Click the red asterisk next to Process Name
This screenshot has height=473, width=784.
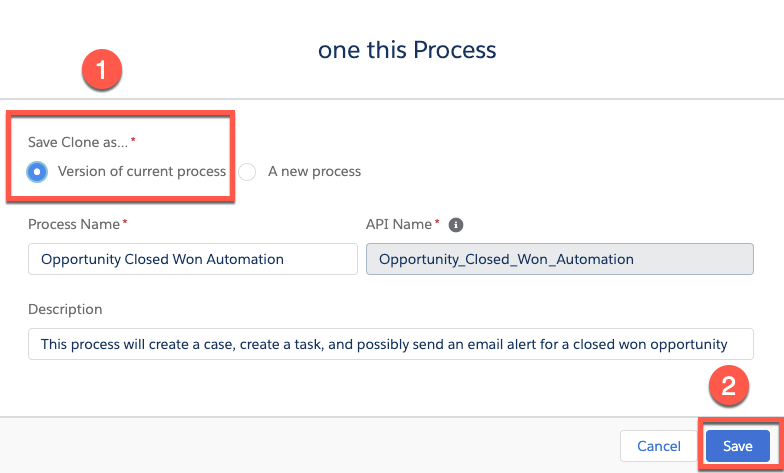tap(125, 222)
